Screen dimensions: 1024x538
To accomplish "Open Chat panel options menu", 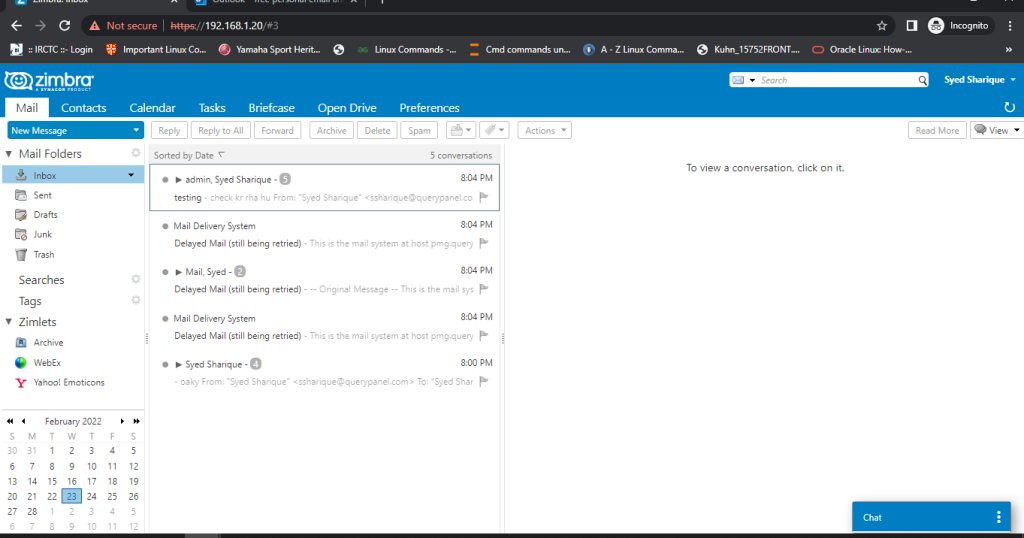I will [x=998, y=517].
